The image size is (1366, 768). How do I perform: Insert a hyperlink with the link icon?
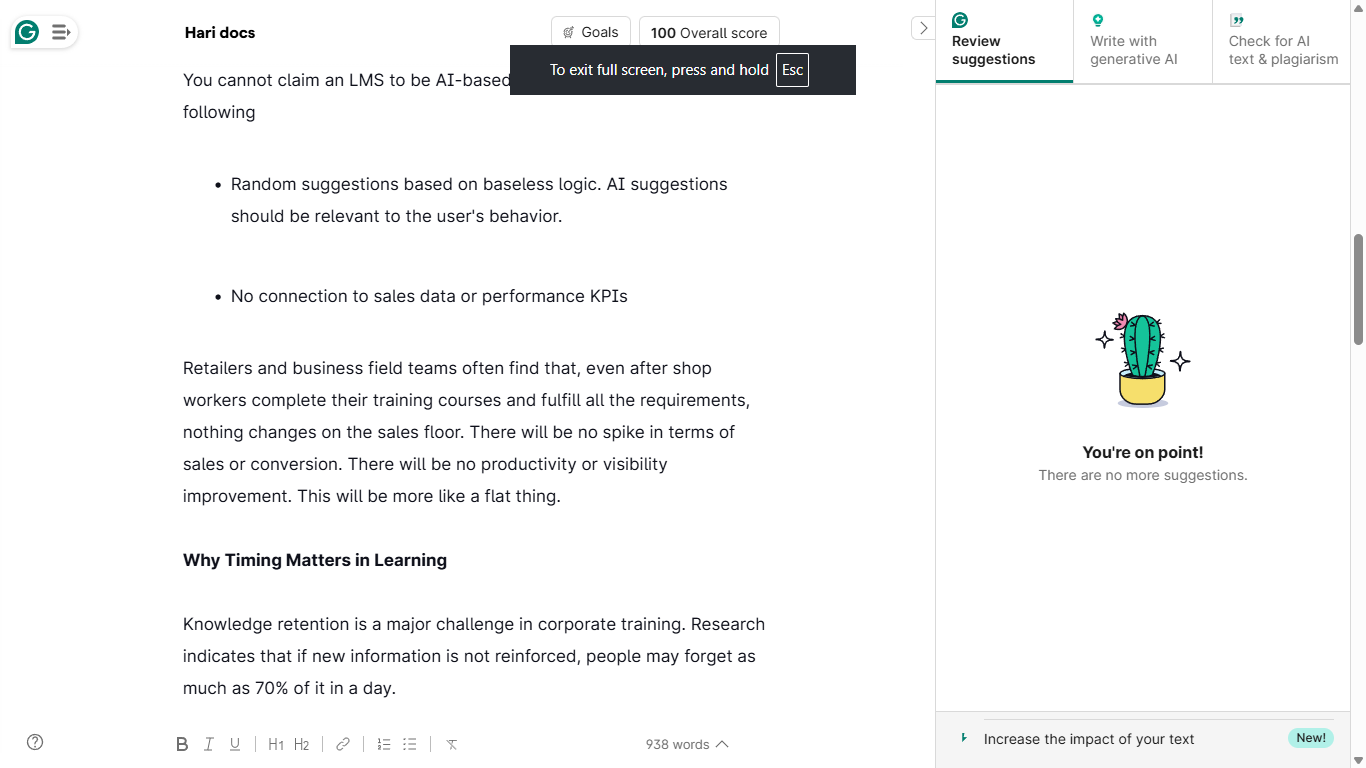(x=343, y=744)
